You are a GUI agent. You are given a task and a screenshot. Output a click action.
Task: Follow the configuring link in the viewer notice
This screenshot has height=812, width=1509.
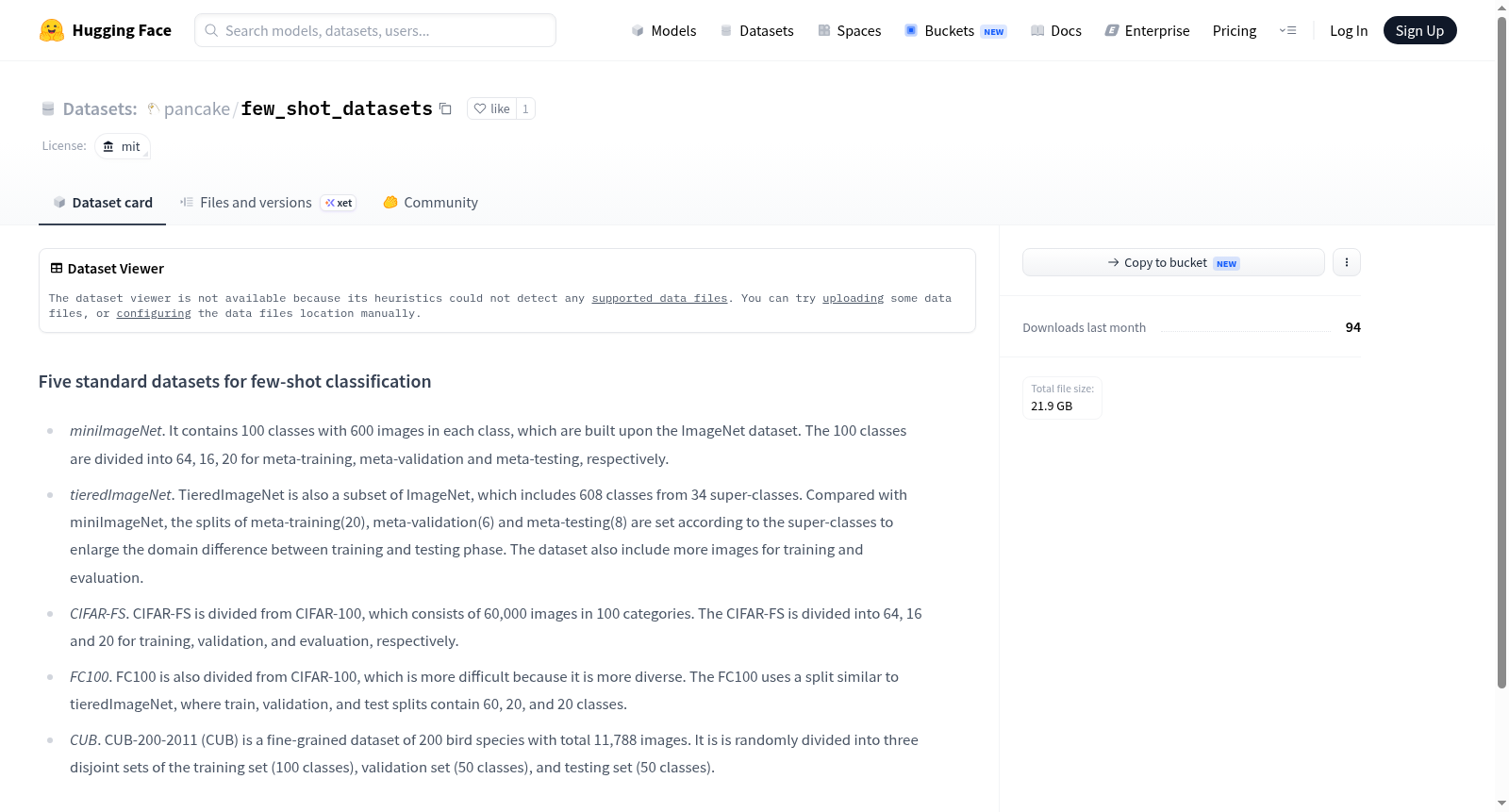(x=154, y=313)
